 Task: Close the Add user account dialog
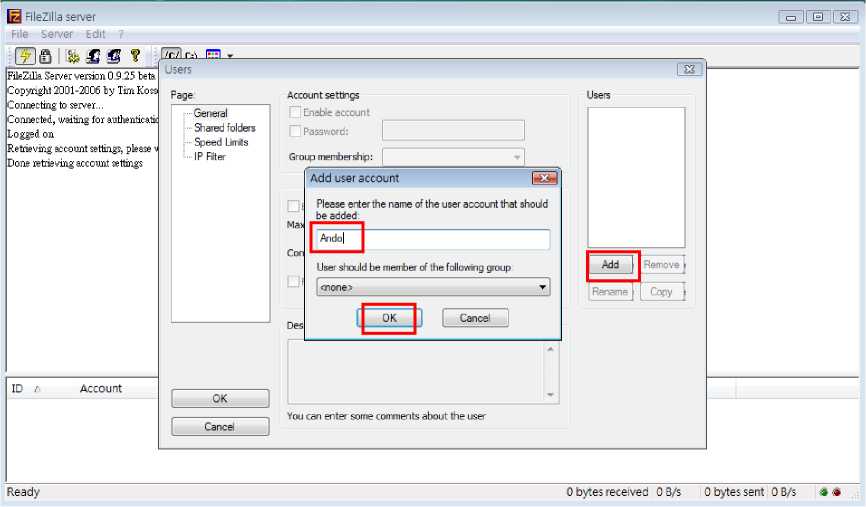point(544,178)
